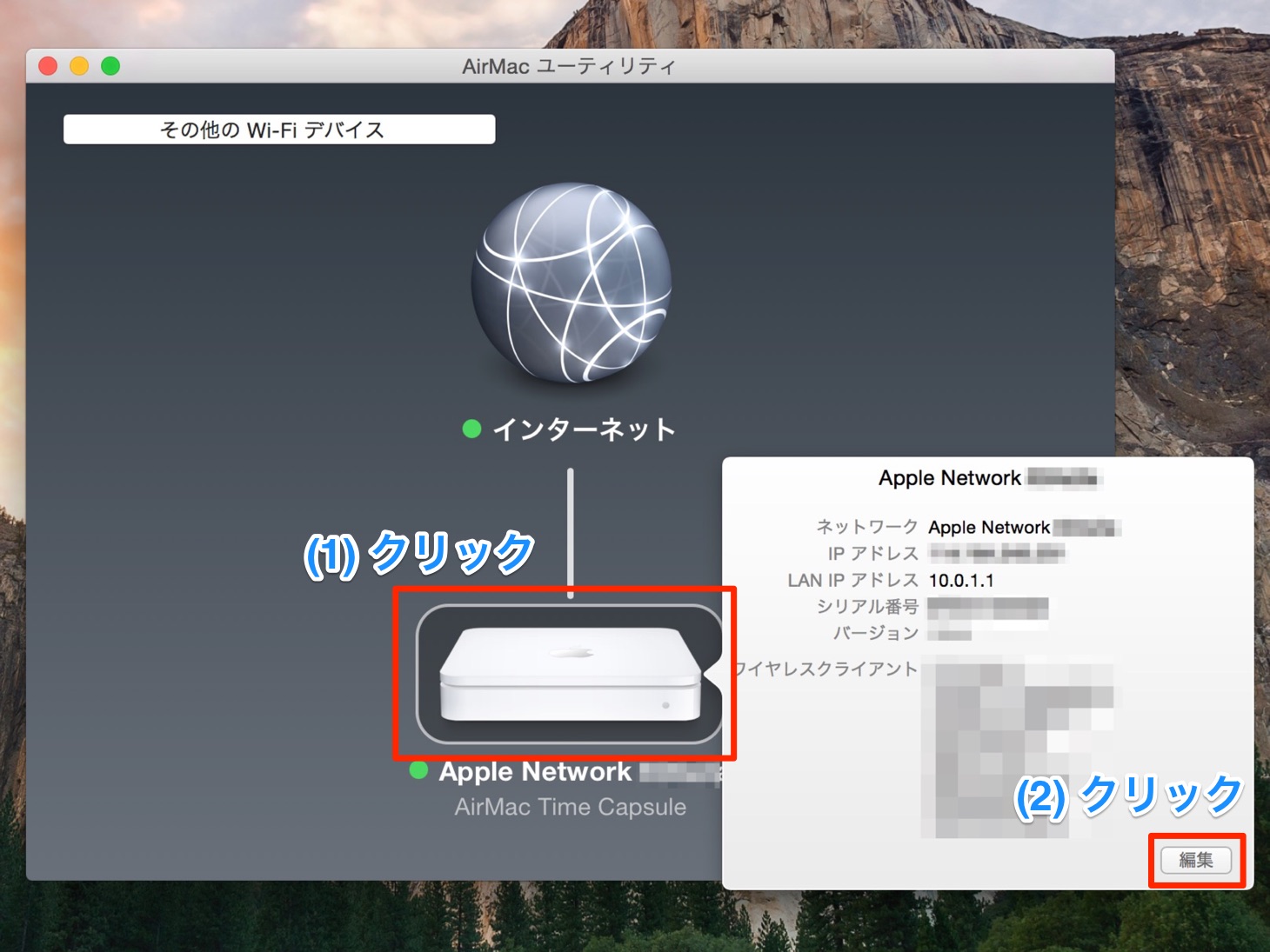Click the 編集 edit button
Screen dimensions: 1270x952
tap(1196, 860)
